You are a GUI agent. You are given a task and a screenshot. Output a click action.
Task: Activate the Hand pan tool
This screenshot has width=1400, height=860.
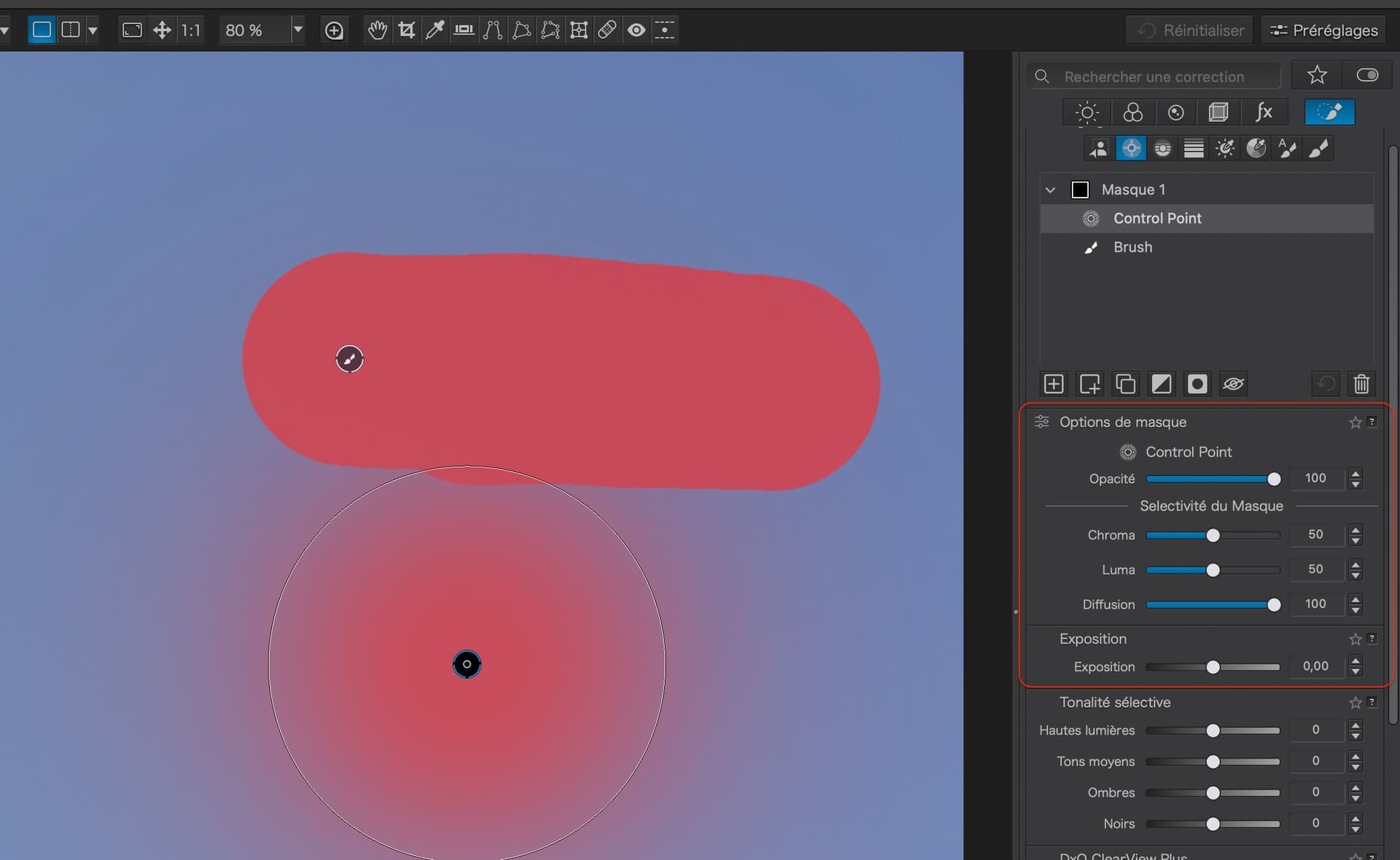point(377,30)
